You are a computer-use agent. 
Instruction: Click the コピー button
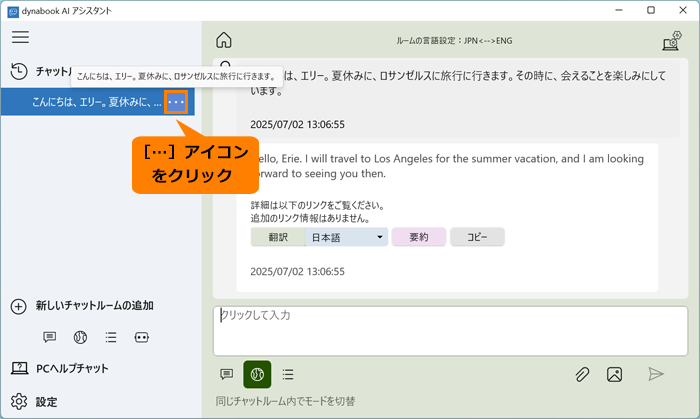tap(477, 237)
